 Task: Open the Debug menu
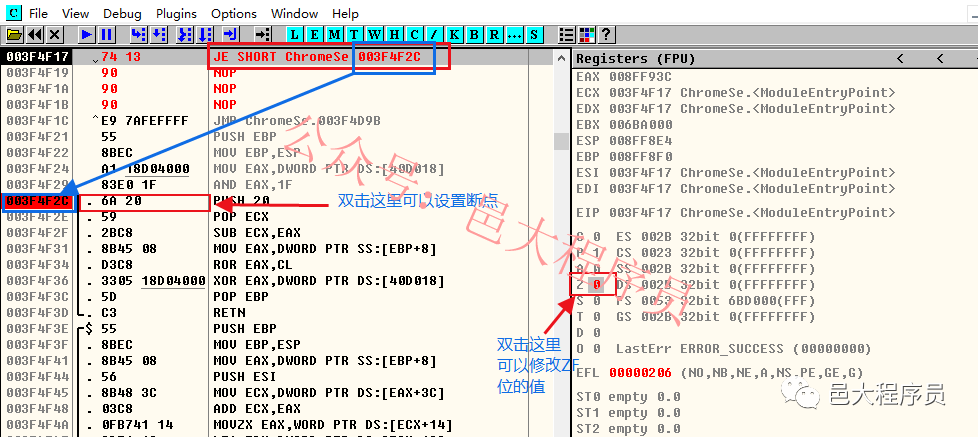[x=122, y=13]
